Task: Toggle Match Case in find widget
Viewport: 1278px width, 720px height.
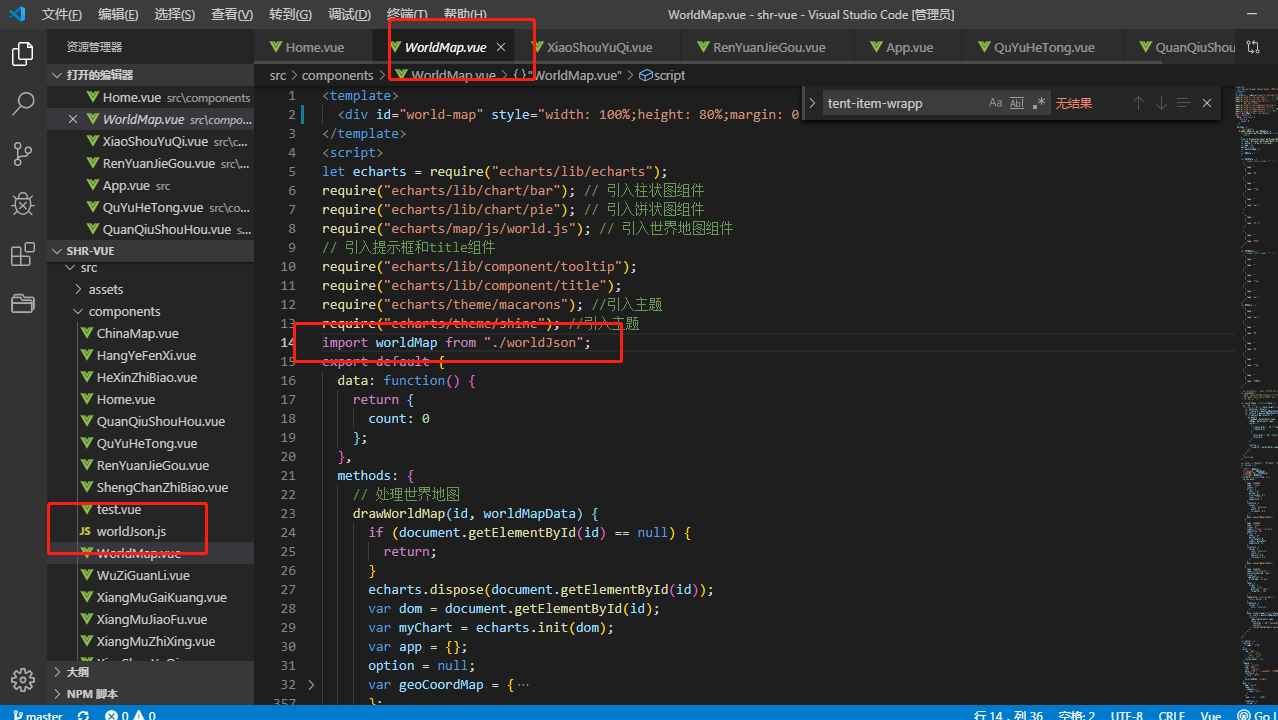Action: pyautogui.click(x=995, y=103)
